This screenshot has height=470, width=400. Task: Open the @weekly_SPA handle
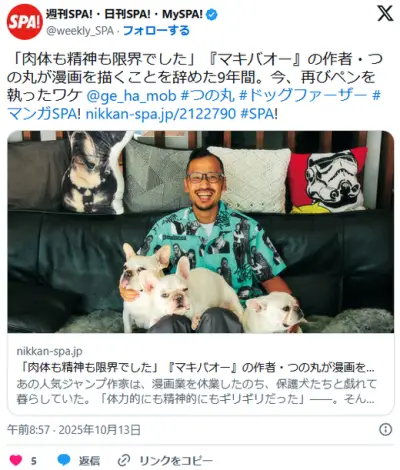pyautogui.click(x=80, y=31)
